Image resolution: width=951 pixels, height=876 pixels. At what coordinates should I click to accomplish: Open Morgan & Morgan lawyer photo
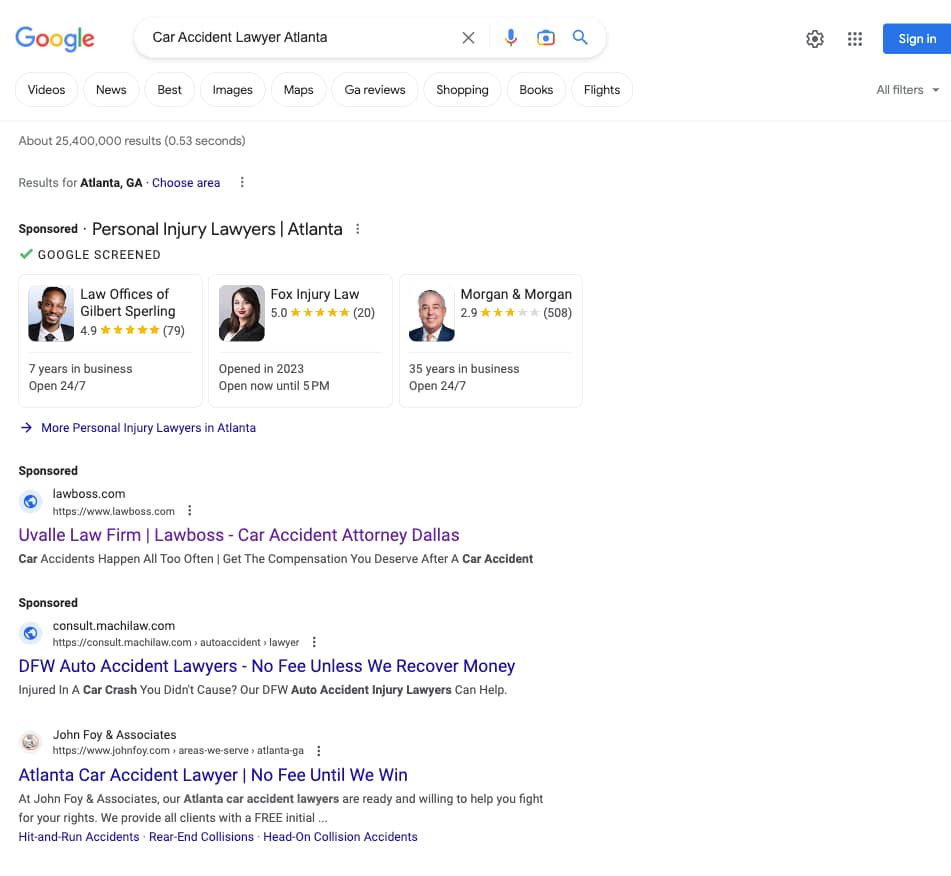click(x=431, y=314)
